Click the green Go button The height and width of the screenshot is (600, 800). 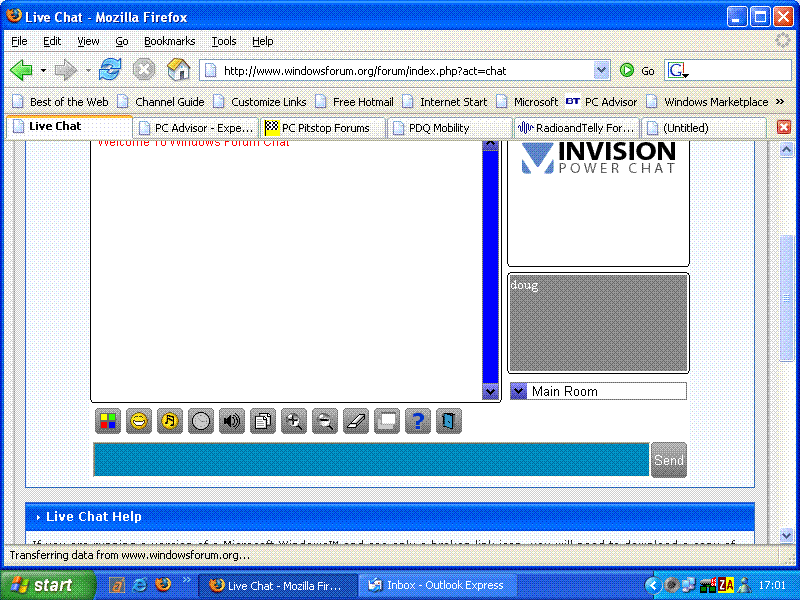click(x=637, y=71)
